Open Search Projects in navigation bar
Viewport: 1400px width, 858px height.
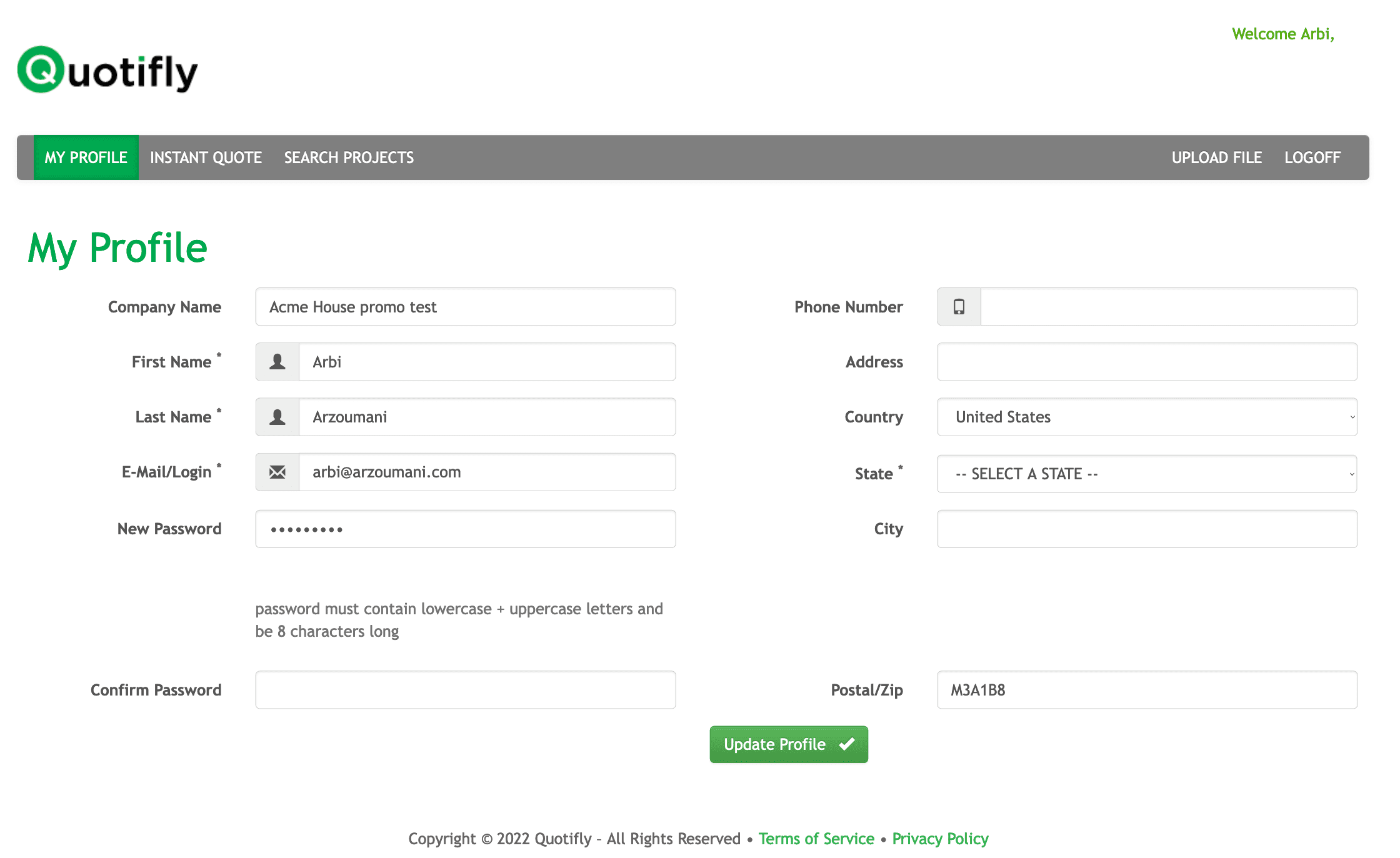click(x=349, y=157)
